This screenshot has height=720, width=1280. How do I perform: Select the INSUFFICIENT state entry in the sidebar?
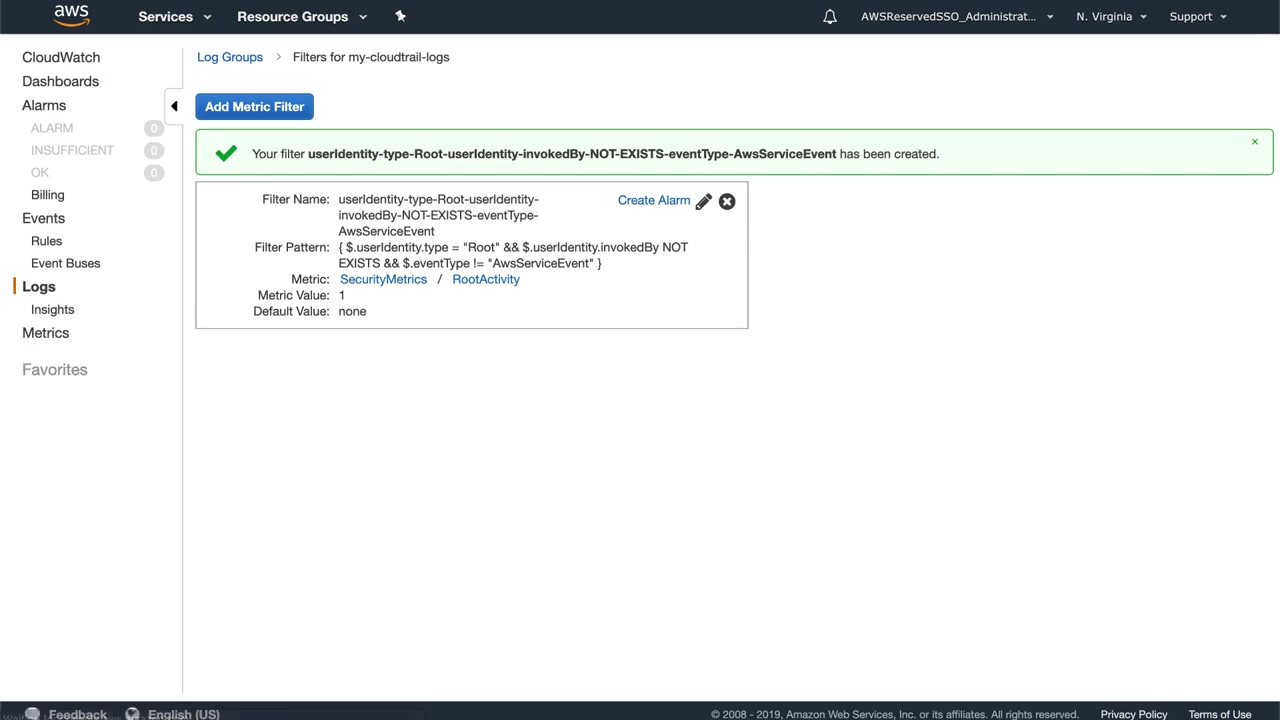[72, 150]
